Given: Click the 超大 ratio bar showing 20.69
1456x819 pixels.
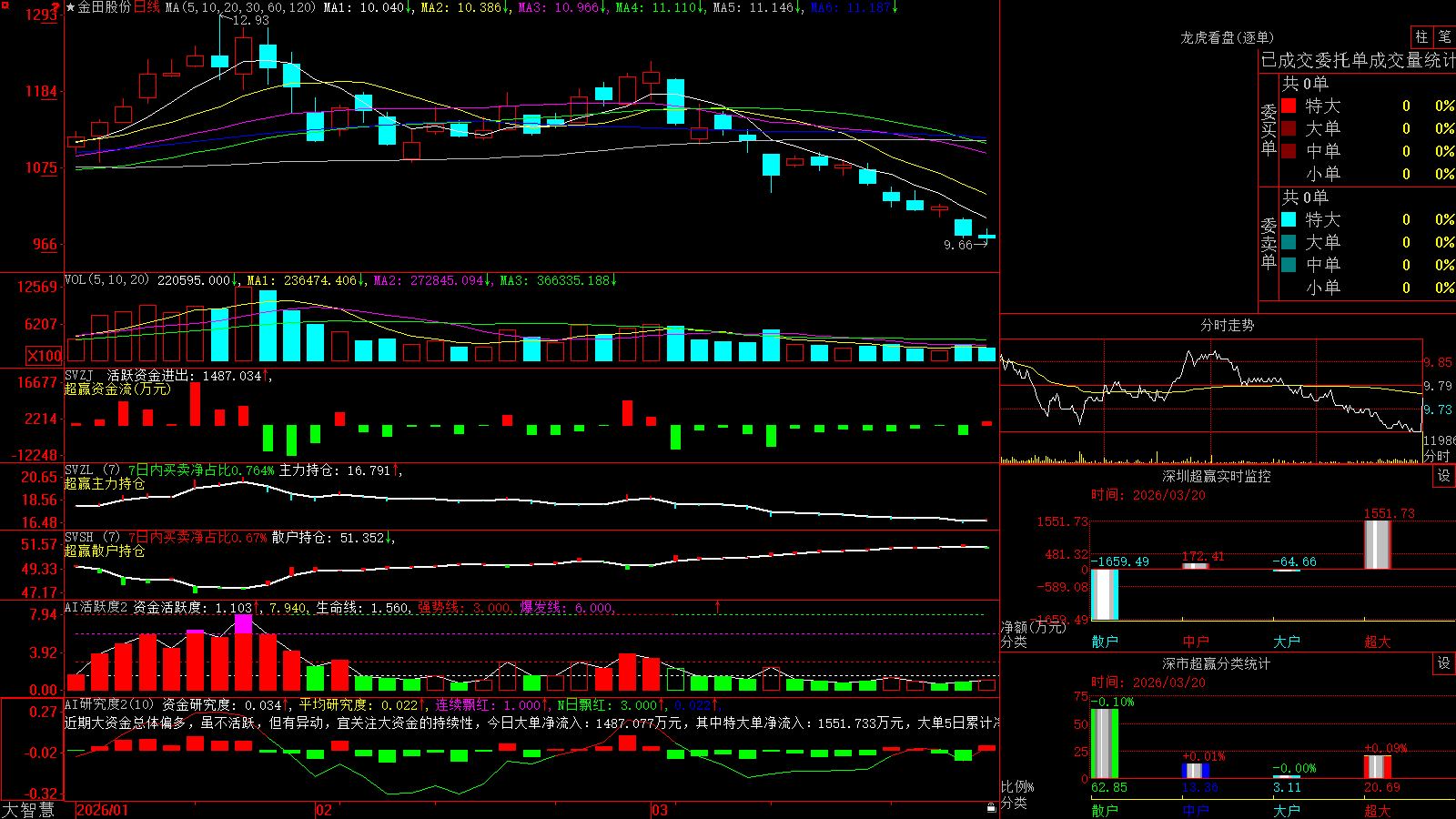Looking at the screenshot, I should click(x=1378, y=766).
